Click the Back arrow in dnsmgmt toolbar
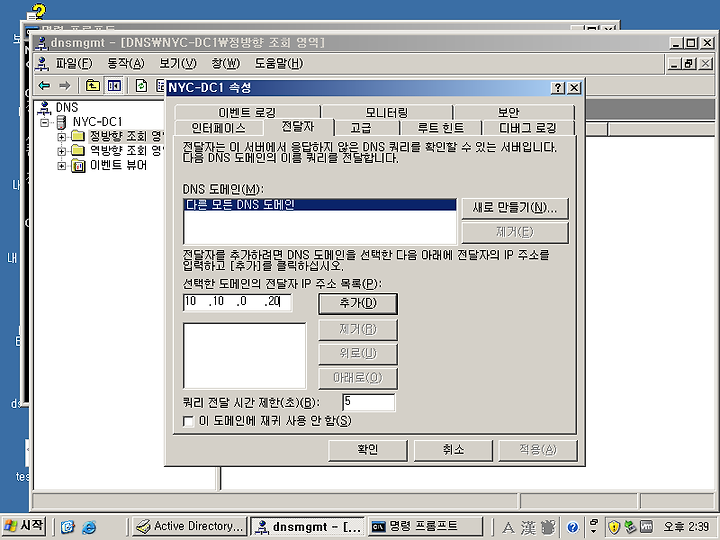 [x=44, y=85]
